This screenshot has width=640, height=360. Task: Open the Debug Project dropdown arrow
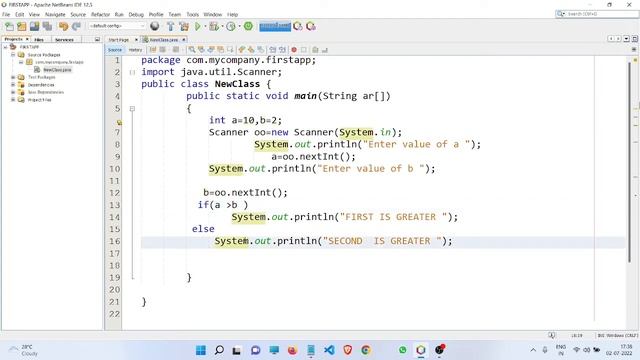click(x=222, y=27)
